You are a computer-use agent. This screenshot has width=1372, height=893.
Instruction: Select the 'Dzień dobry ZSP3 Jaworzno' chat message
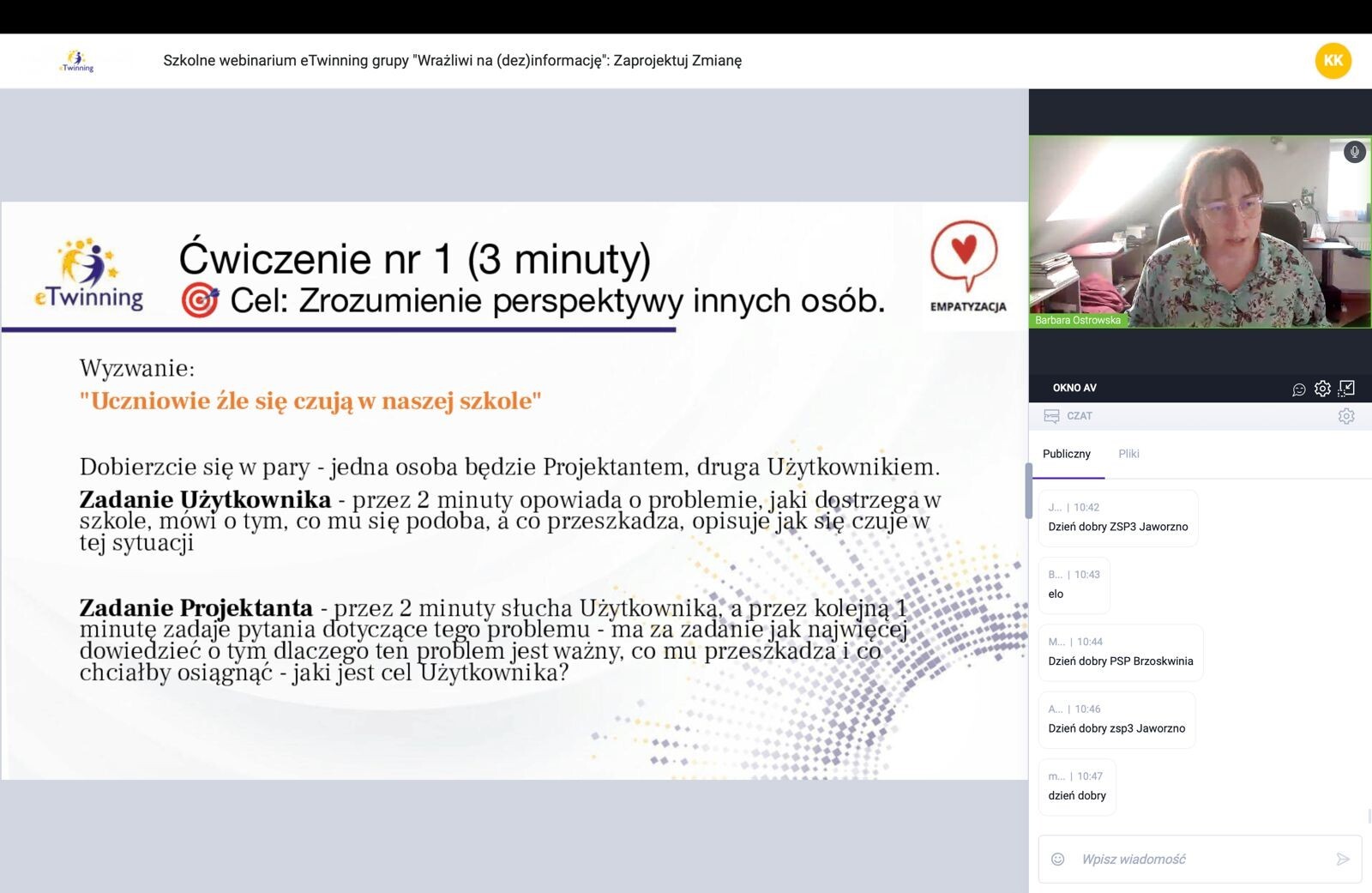pyautogui.click(x=1117, y=527)
